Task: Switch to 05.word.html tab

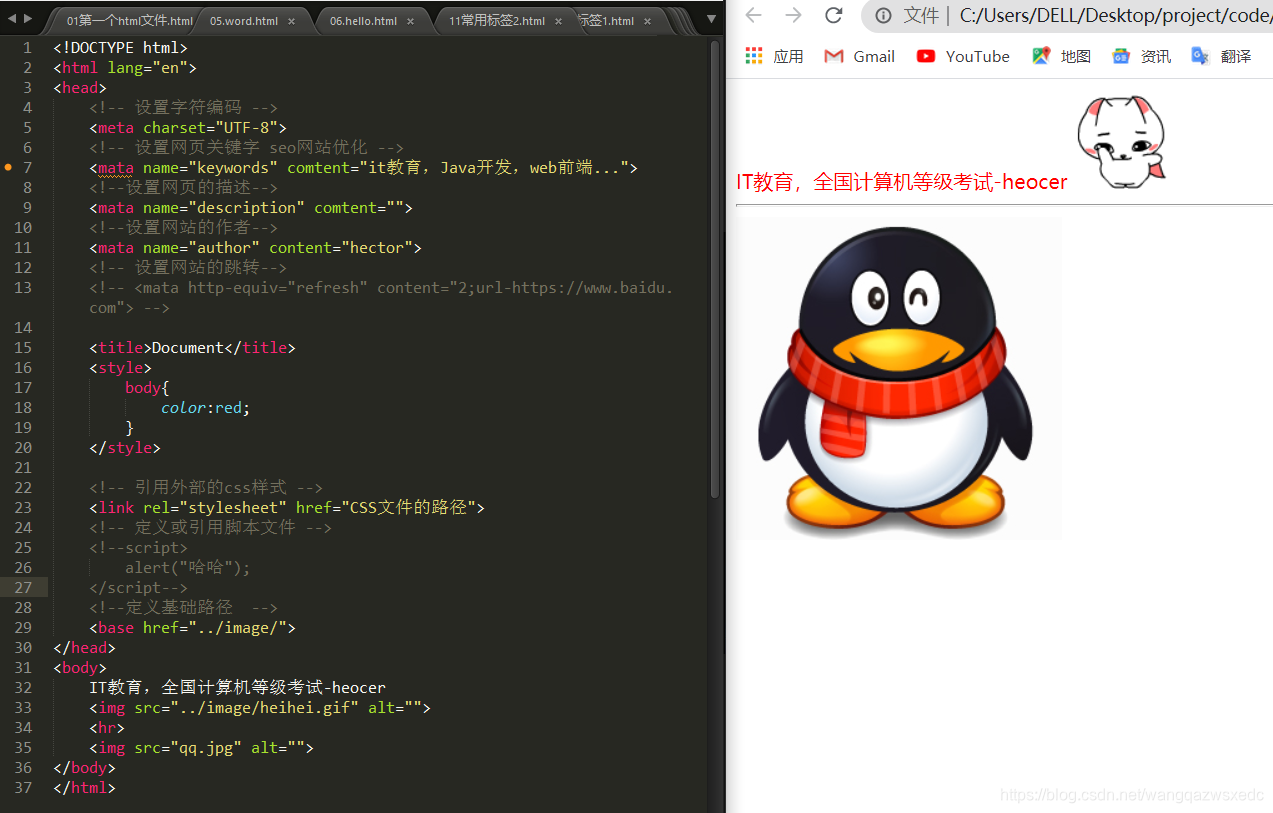Action: [x=244, y=21]
